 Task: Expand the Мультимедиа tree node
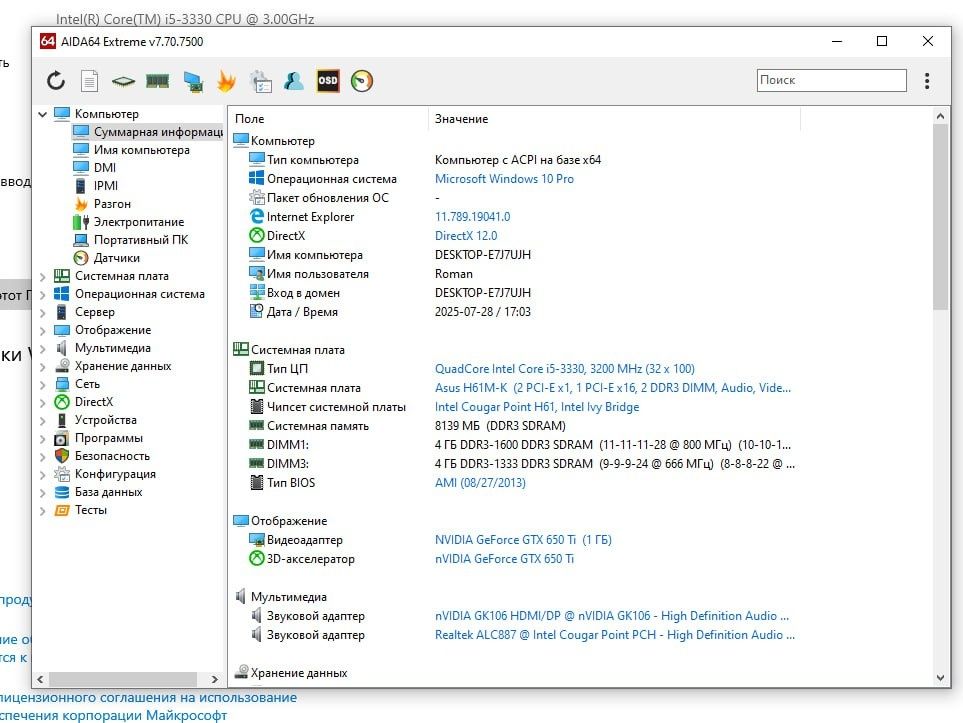[42, 348]
